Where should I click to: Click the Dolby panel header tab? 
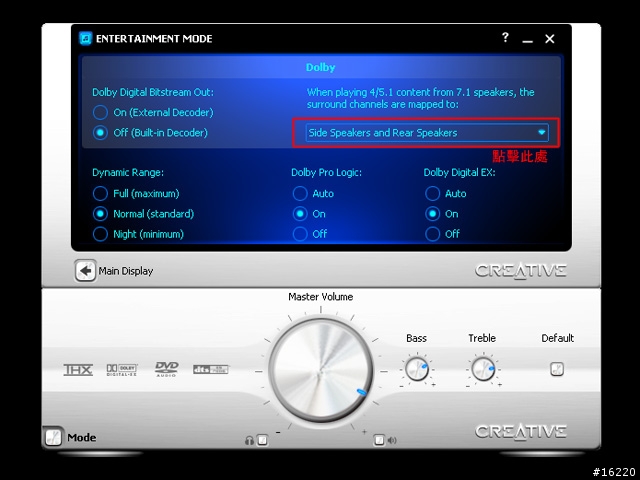tap(321, 67)
